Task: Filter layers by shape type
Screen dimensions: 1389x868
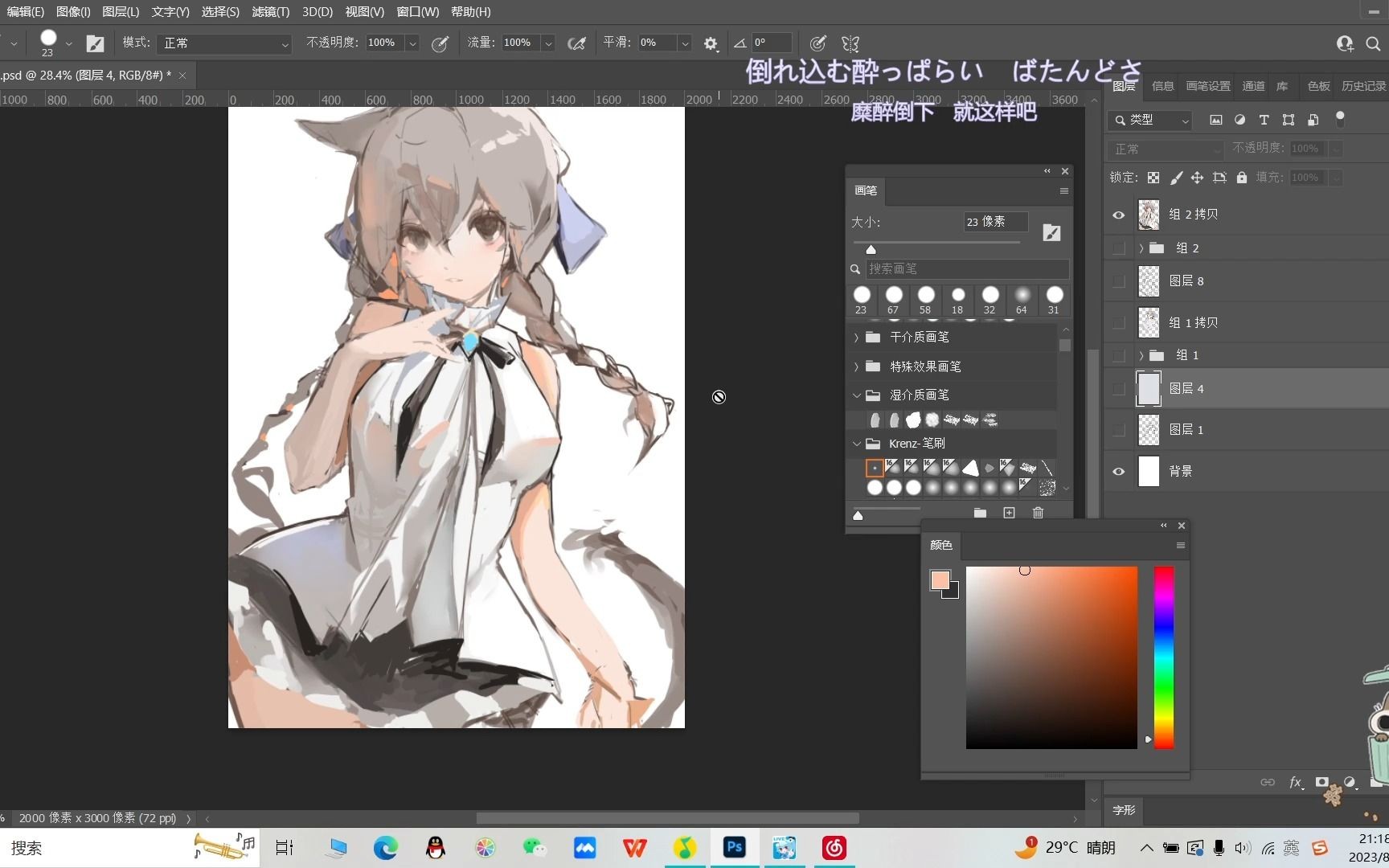Action: coord(1289,120)
